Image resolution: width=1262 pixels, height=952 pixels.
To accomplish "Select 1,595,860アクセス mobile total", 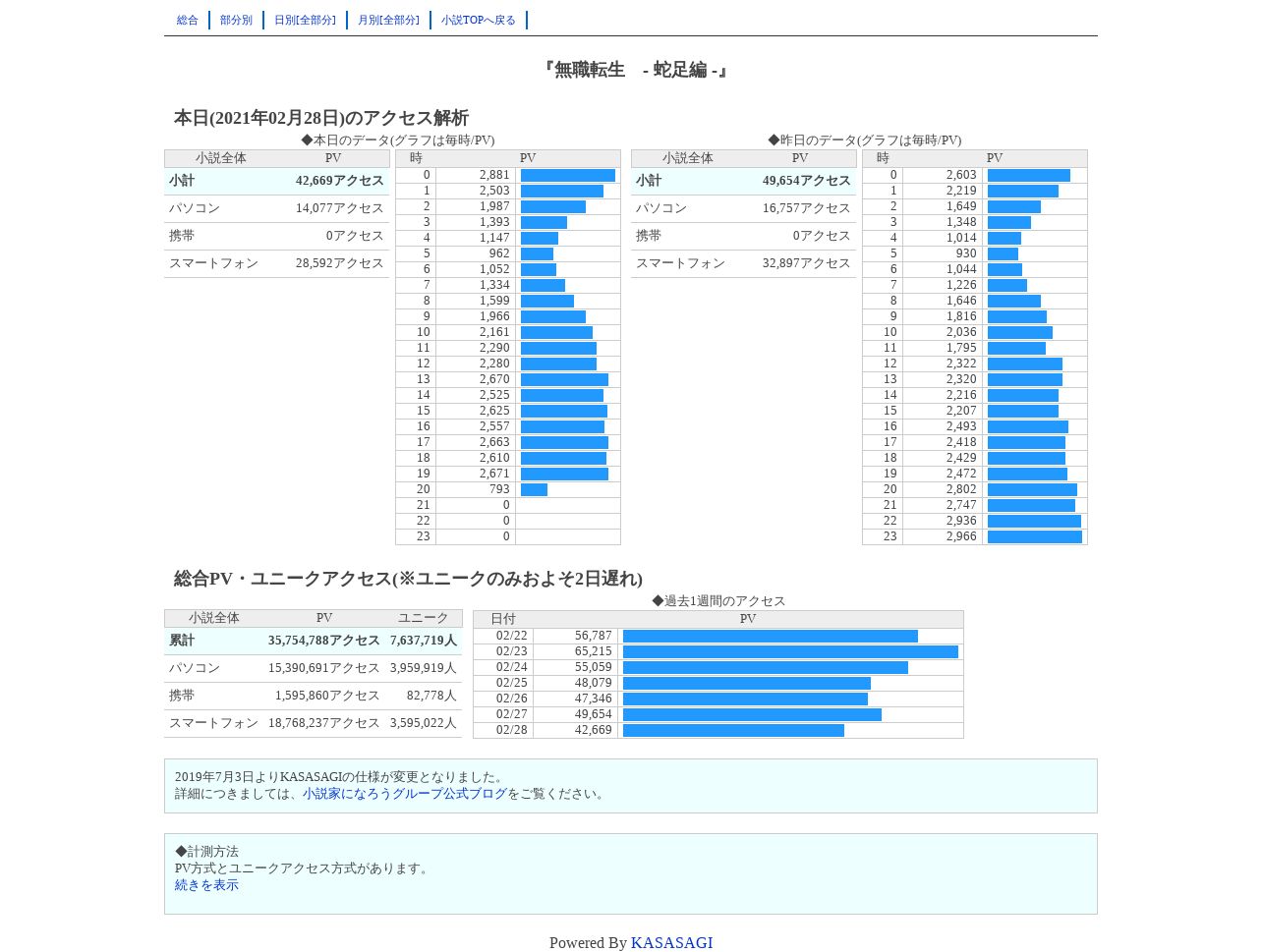I will point(327,696).
